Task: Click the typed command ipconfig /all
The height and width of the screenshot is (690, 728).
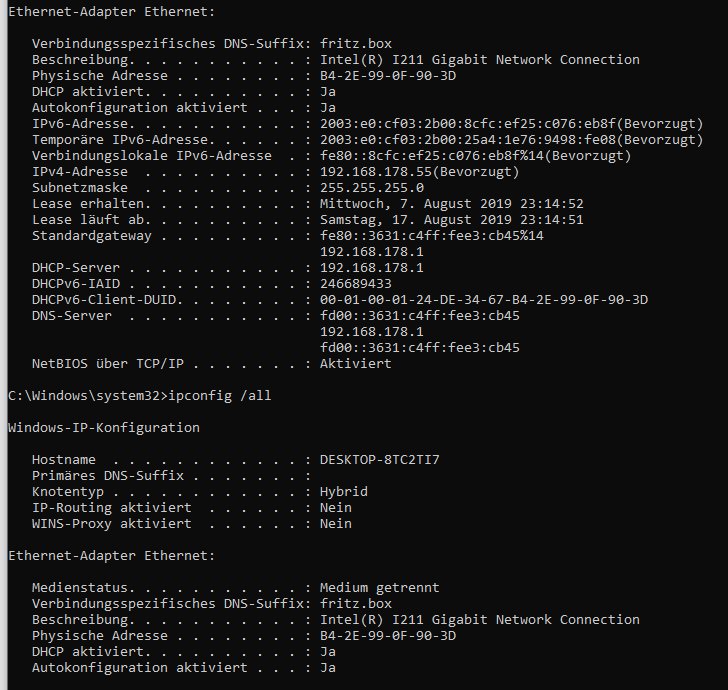Action: [219, 396]
